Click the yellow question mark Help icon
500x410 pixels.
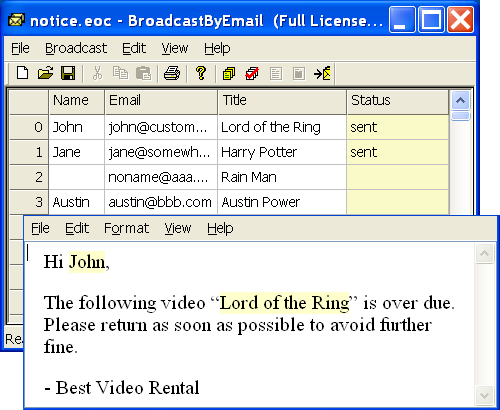pyautogui.click(x=201, y=73)
